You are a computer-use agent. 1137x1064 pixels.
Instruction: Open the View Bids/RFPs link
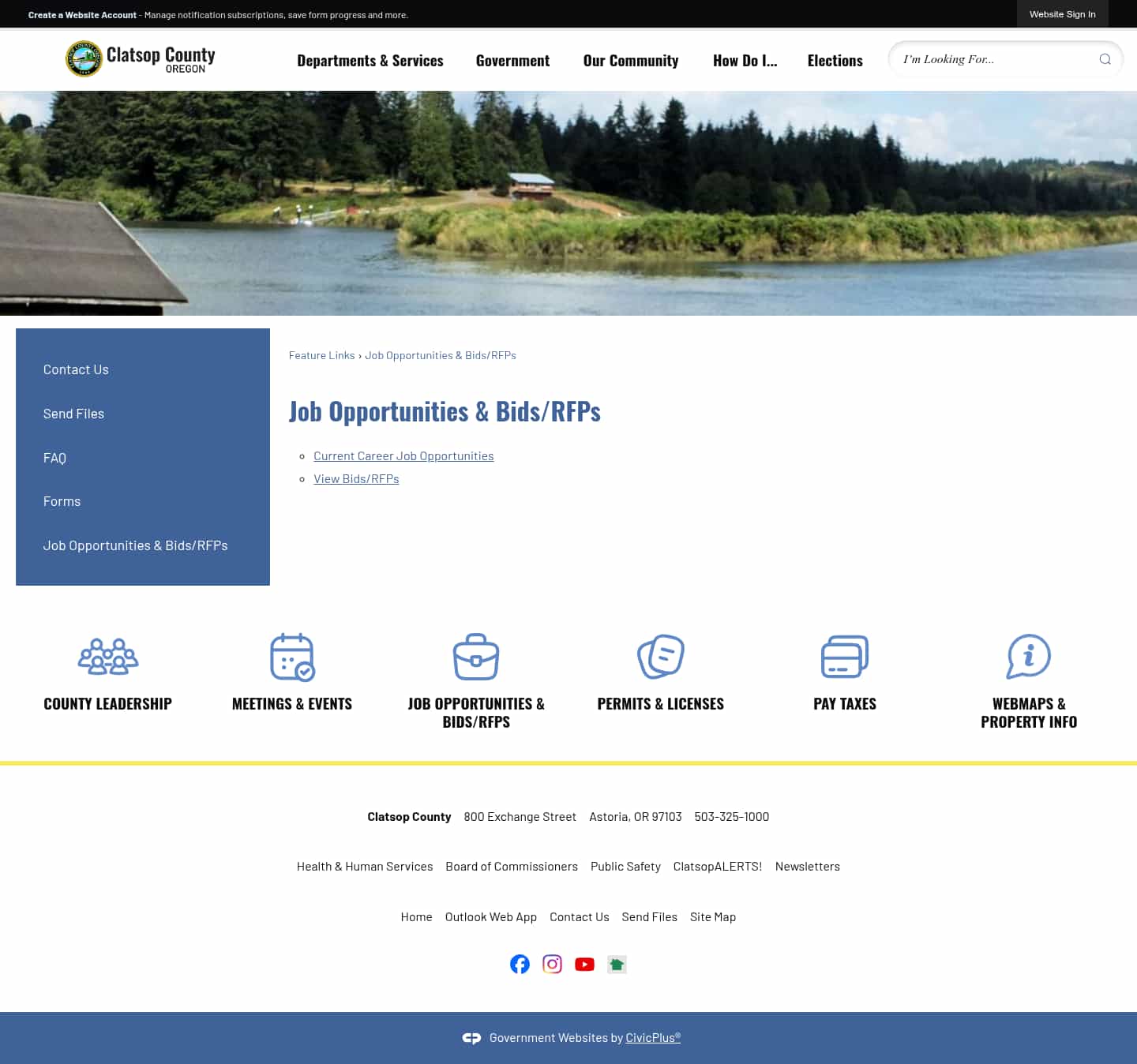[356, 479]
